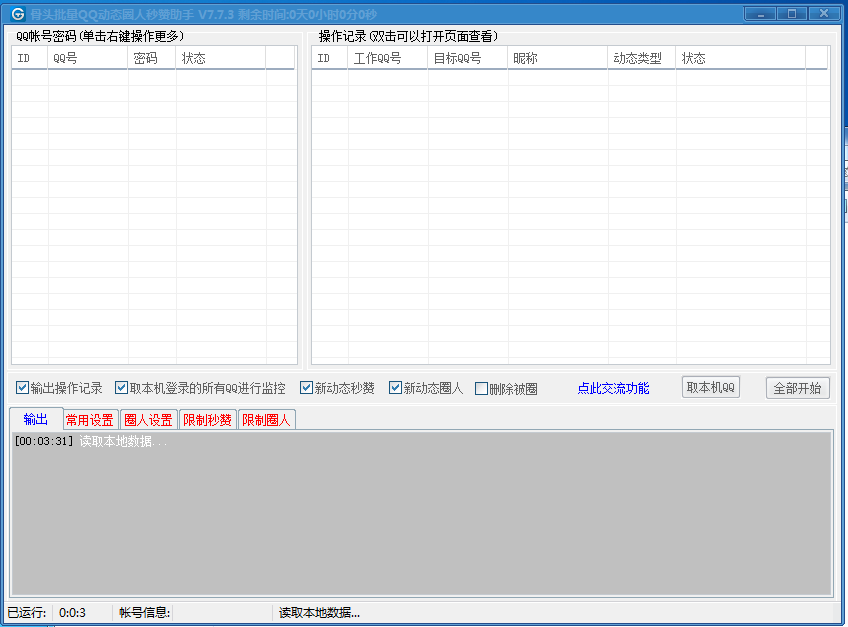Select the 输出 tab
The width and height of the screenshot is (848, 627).
(x=36, y=419)
